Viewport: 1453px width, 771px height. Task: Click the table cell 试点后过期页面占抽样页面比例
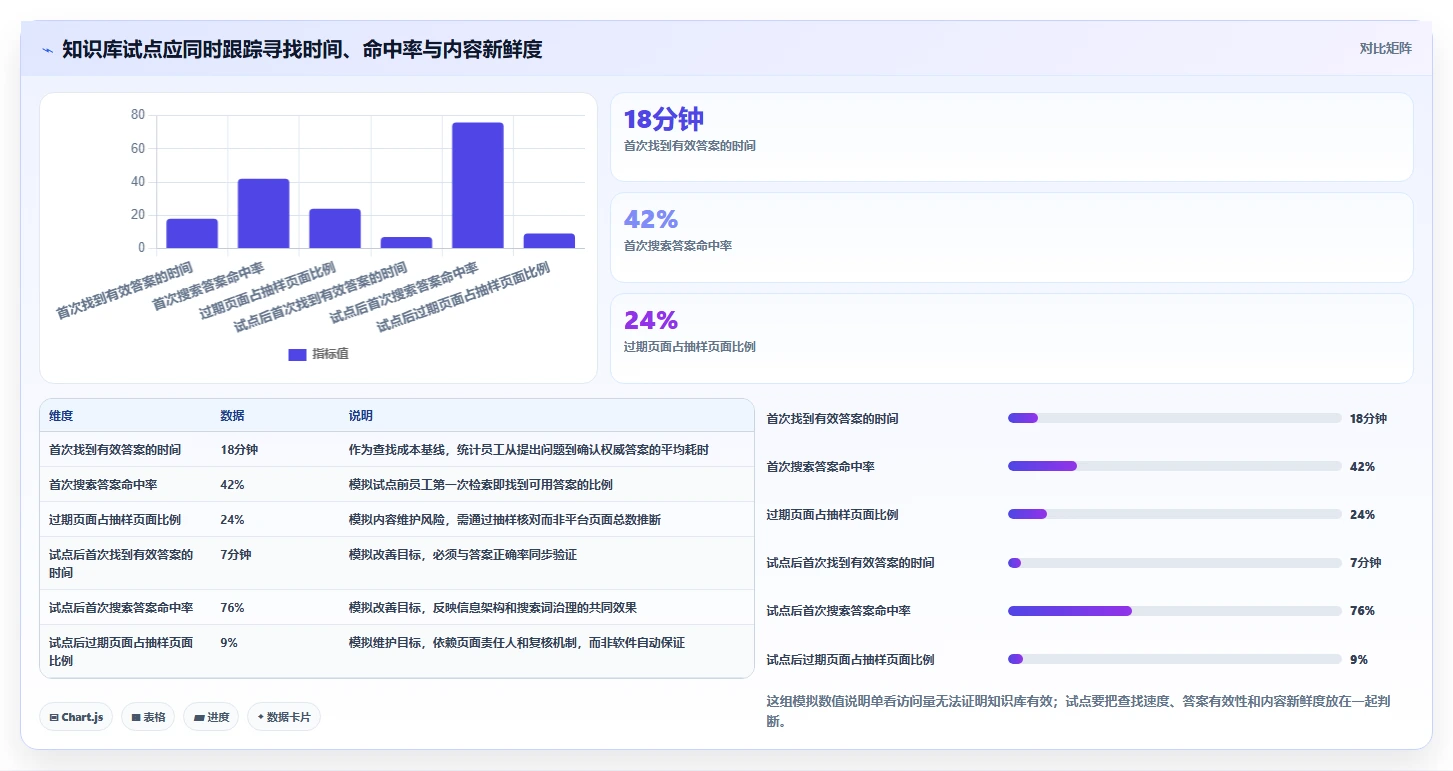click(121, 651)
